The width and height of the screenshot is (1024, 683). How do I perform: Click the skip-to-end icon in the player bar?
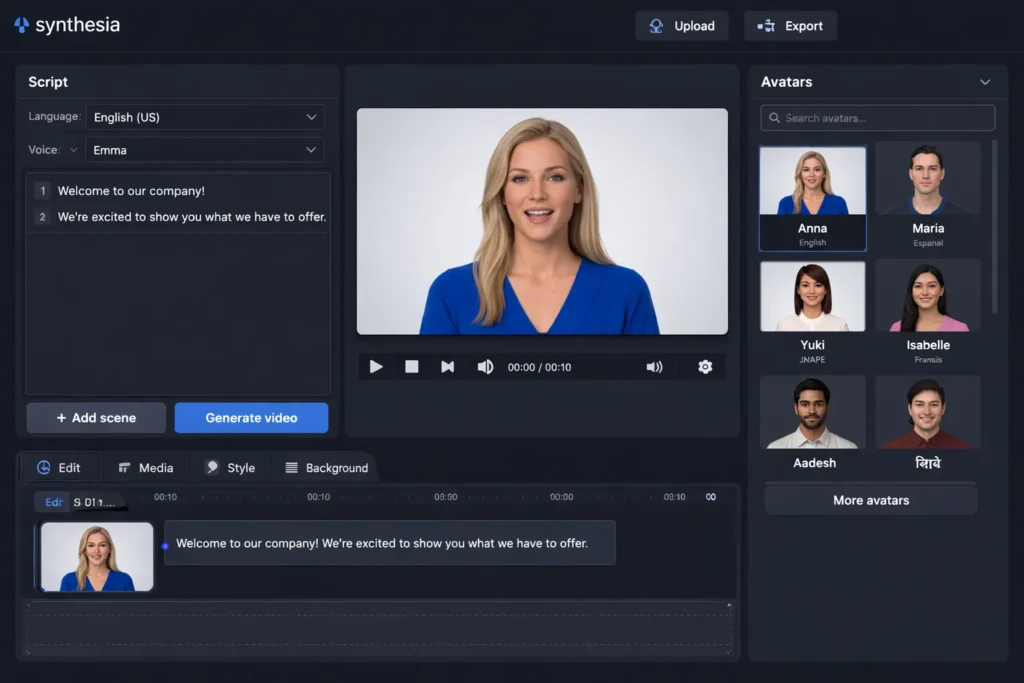click(447, 367)
